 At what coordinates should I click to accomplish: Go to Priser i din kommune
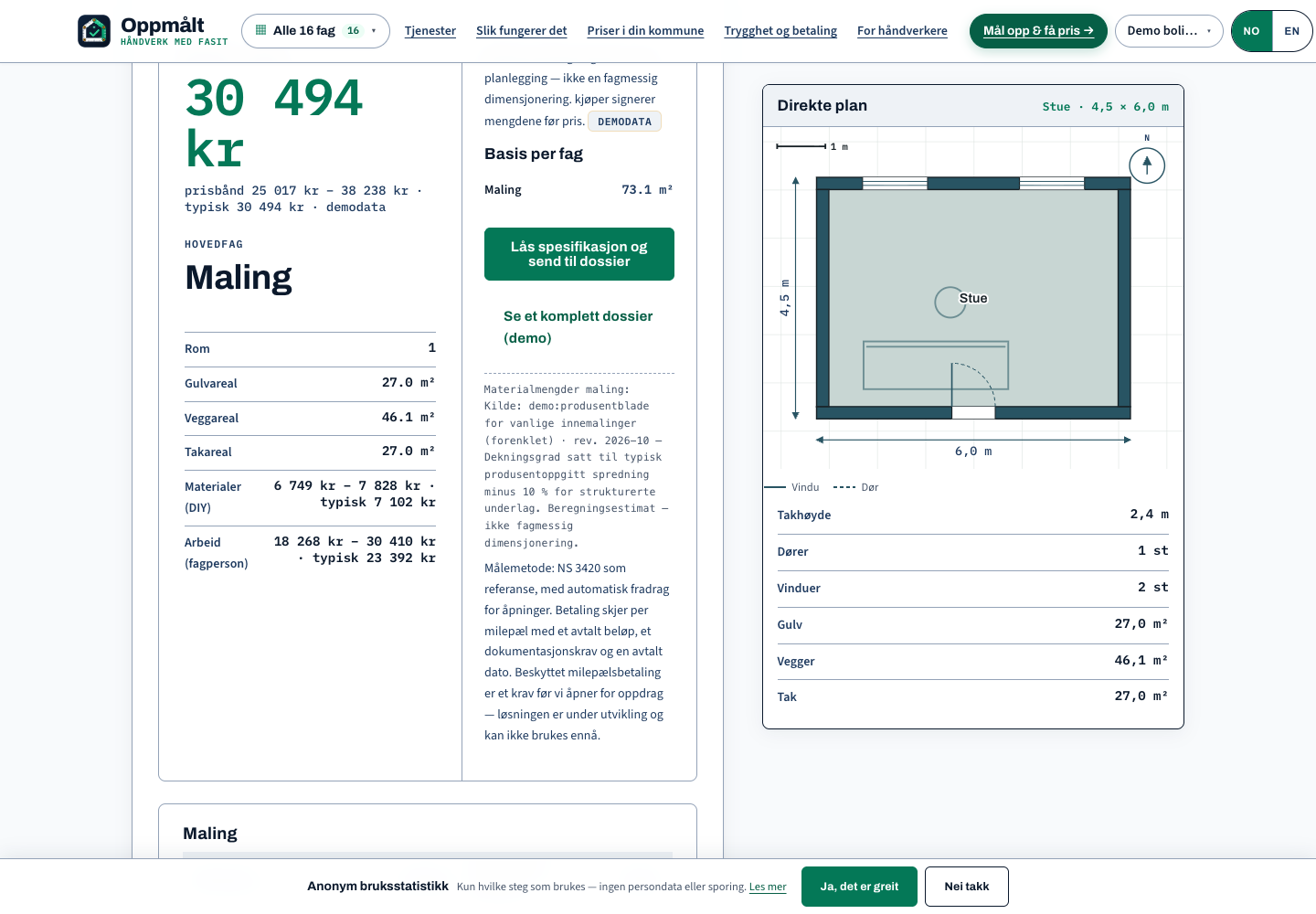point(645,31)
